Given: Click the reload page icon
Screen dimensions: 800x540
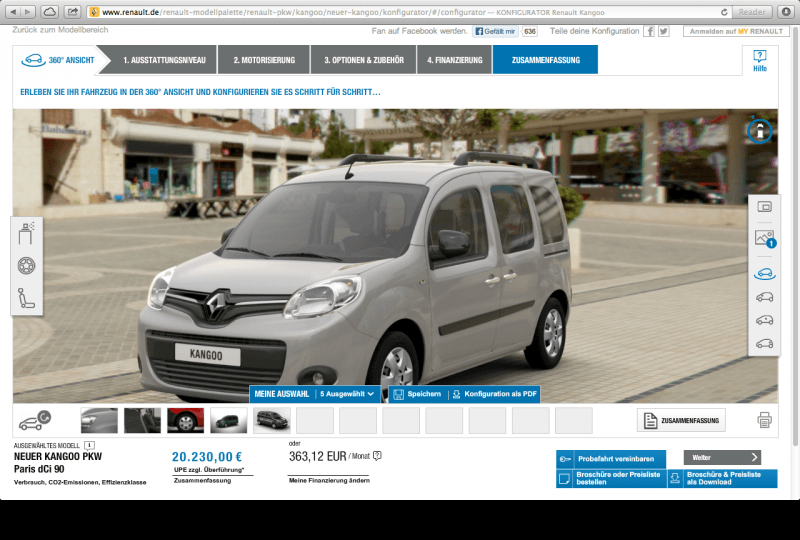Looking at the screenshot, I should pyautogui.click(x=724, y=12).
